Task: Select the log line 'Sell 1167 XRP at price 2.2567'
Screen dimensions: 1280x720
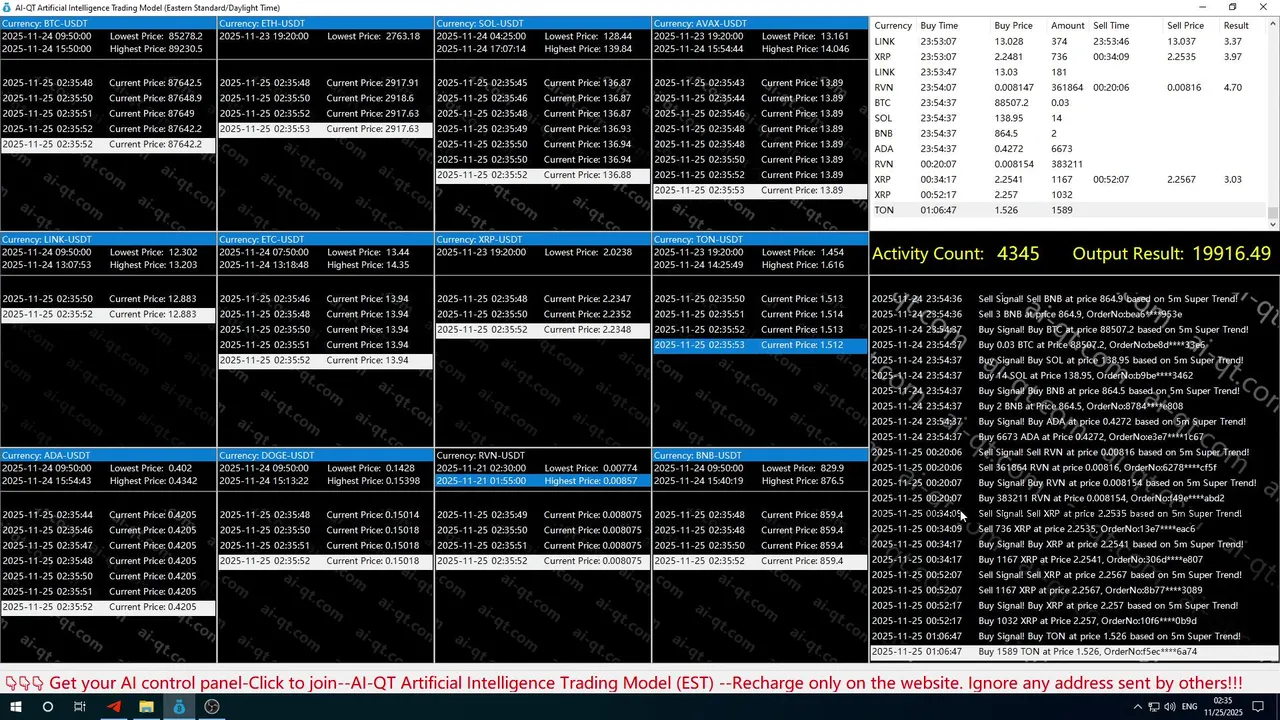Action: coord(1074,590)
